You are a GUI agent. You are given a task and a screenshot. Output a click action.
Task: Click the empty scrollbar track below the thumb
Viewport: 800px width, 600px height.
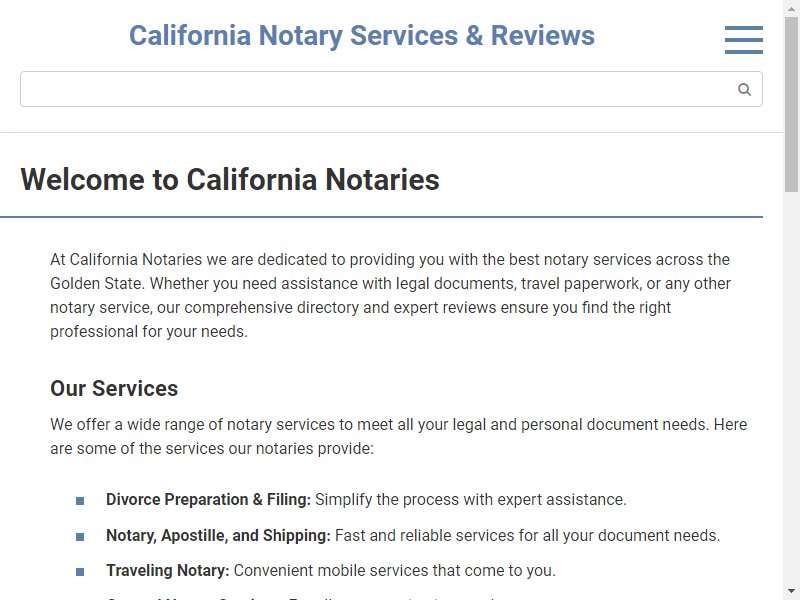(x=791, y=388)
